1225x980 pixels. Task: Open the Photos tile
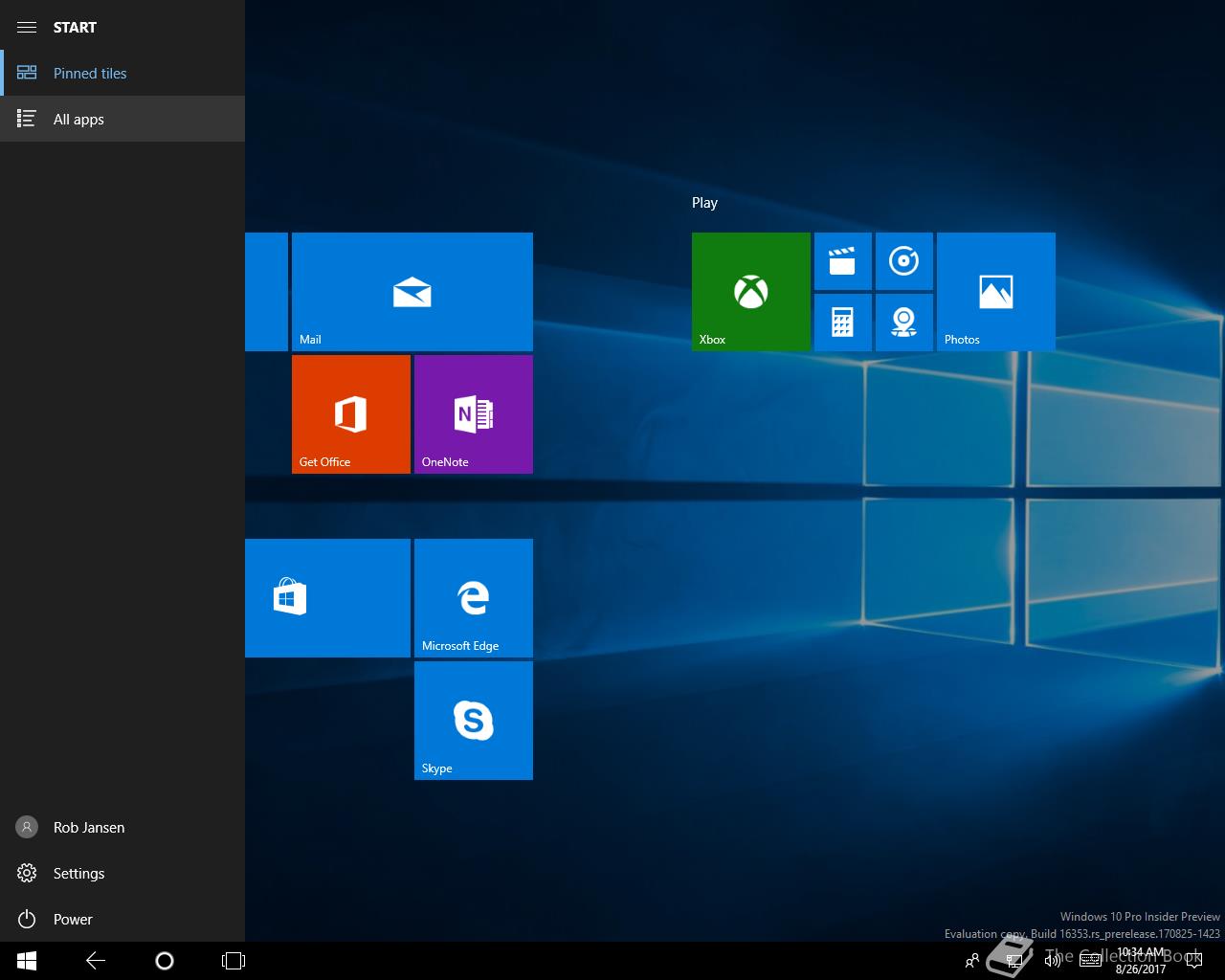coord(996,292)
